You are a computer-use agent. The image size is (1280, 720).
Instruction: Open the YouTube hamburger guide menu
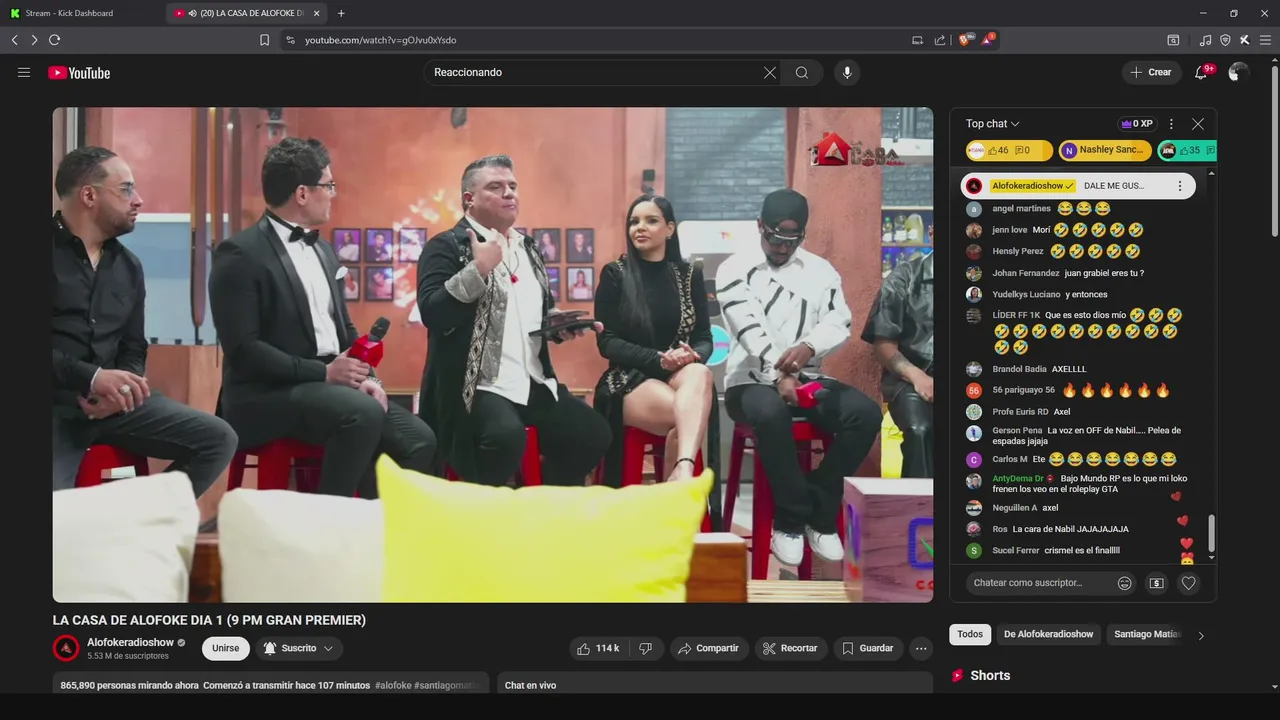(24, 72)
